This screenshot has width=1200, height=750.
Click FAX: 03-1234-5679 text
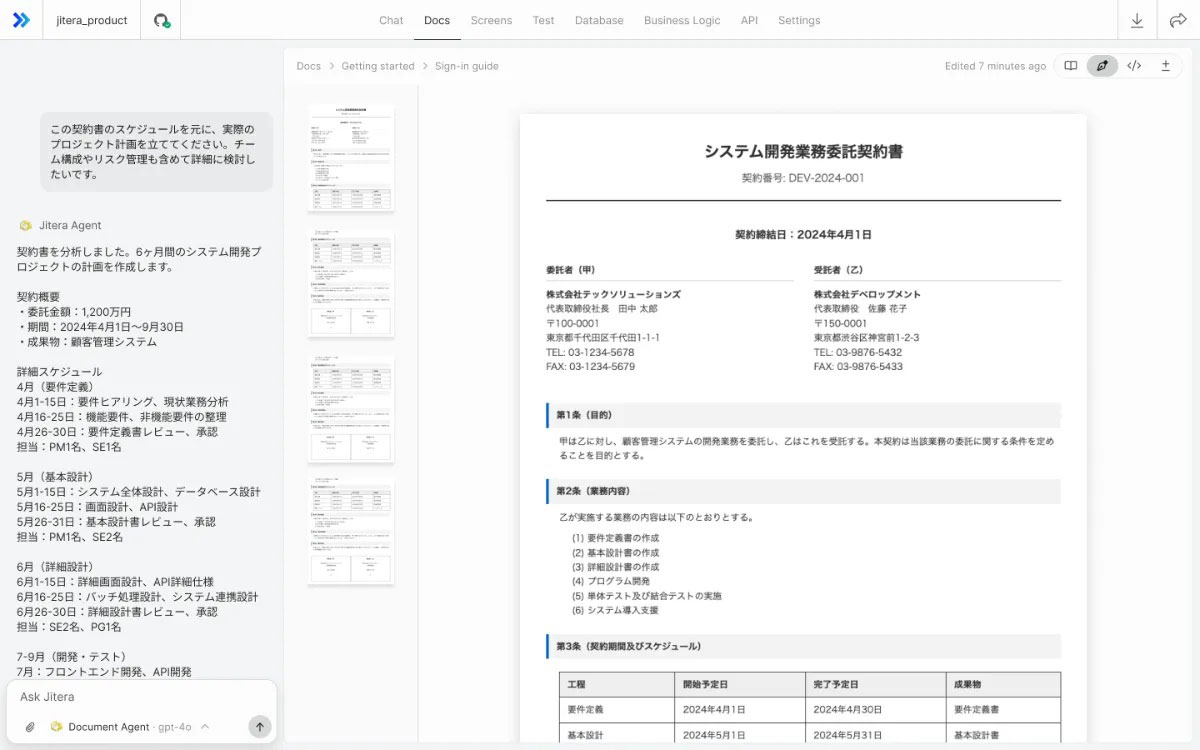point(590,366)
